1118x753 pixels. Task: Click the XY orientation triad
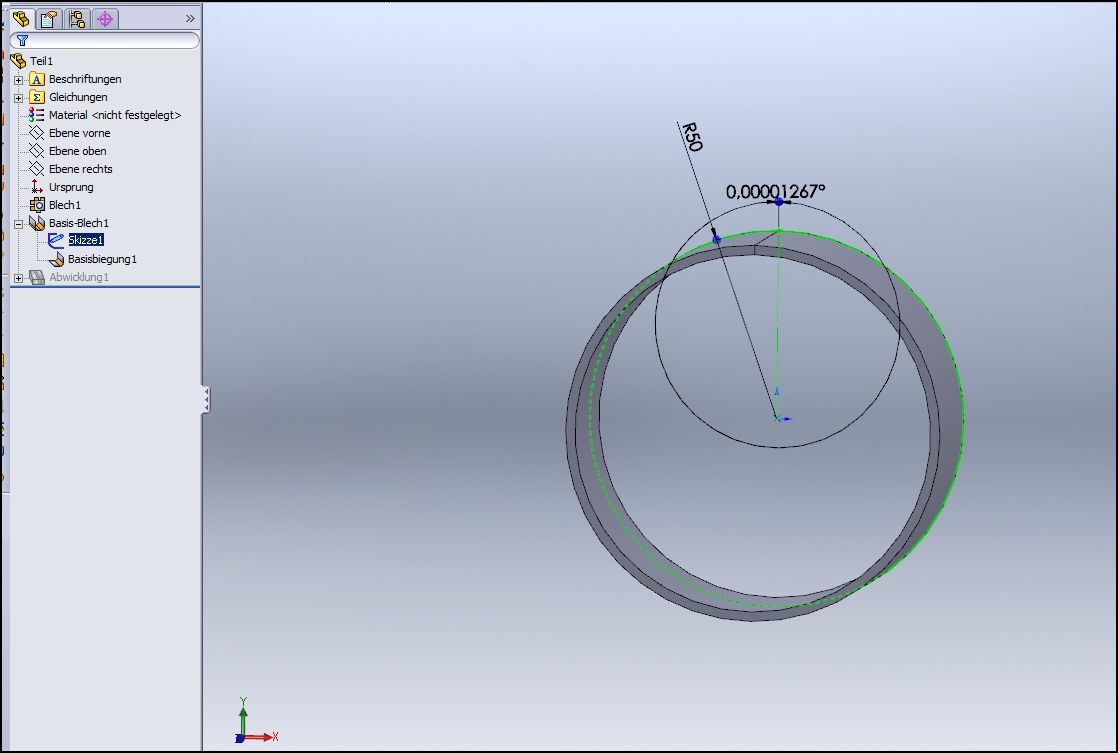255,721
